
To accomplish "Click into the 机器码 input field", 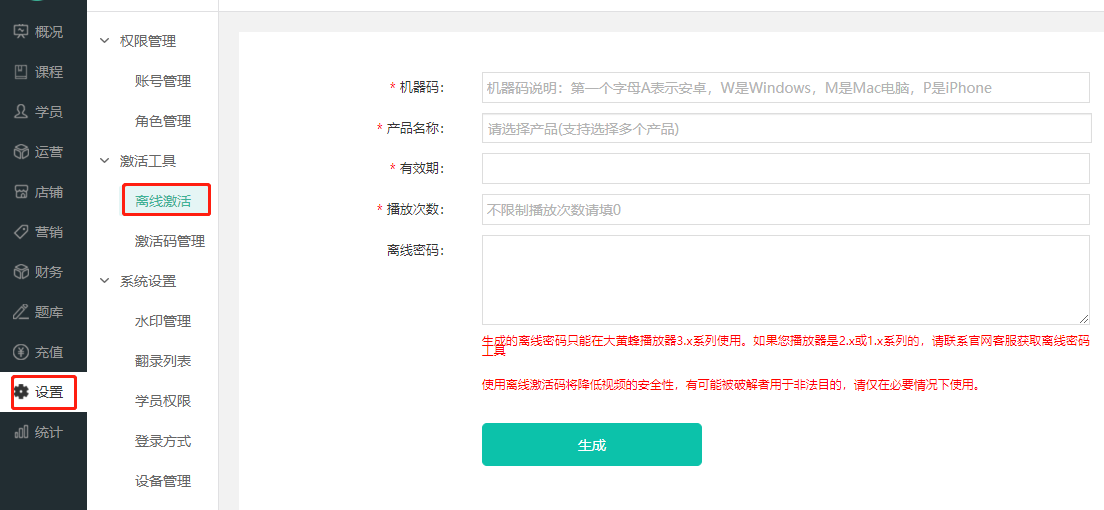I will click(785, 88).
